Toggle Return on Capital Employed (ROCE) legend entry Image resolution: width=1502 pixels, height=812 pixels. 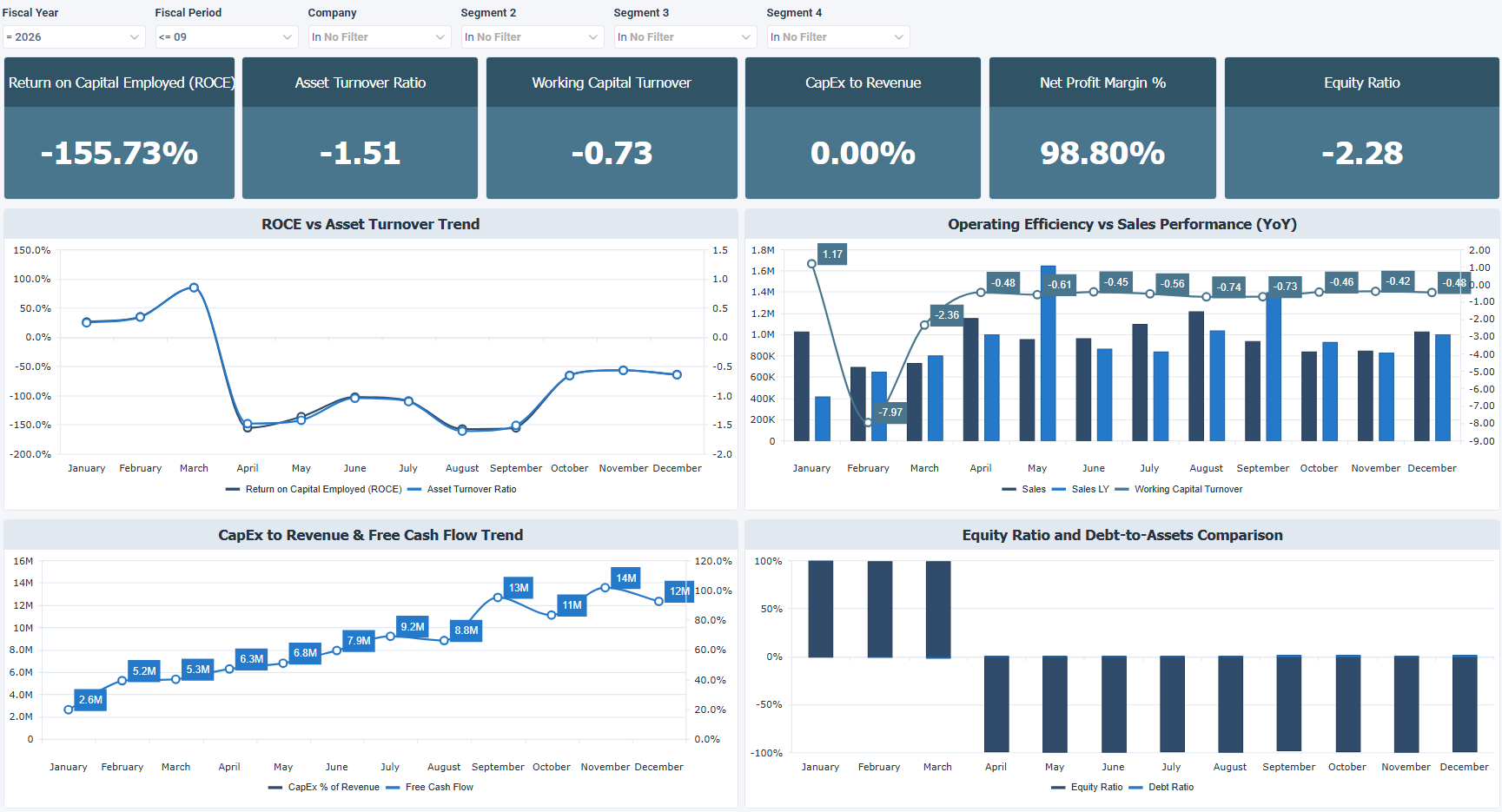tap(314, 490)
